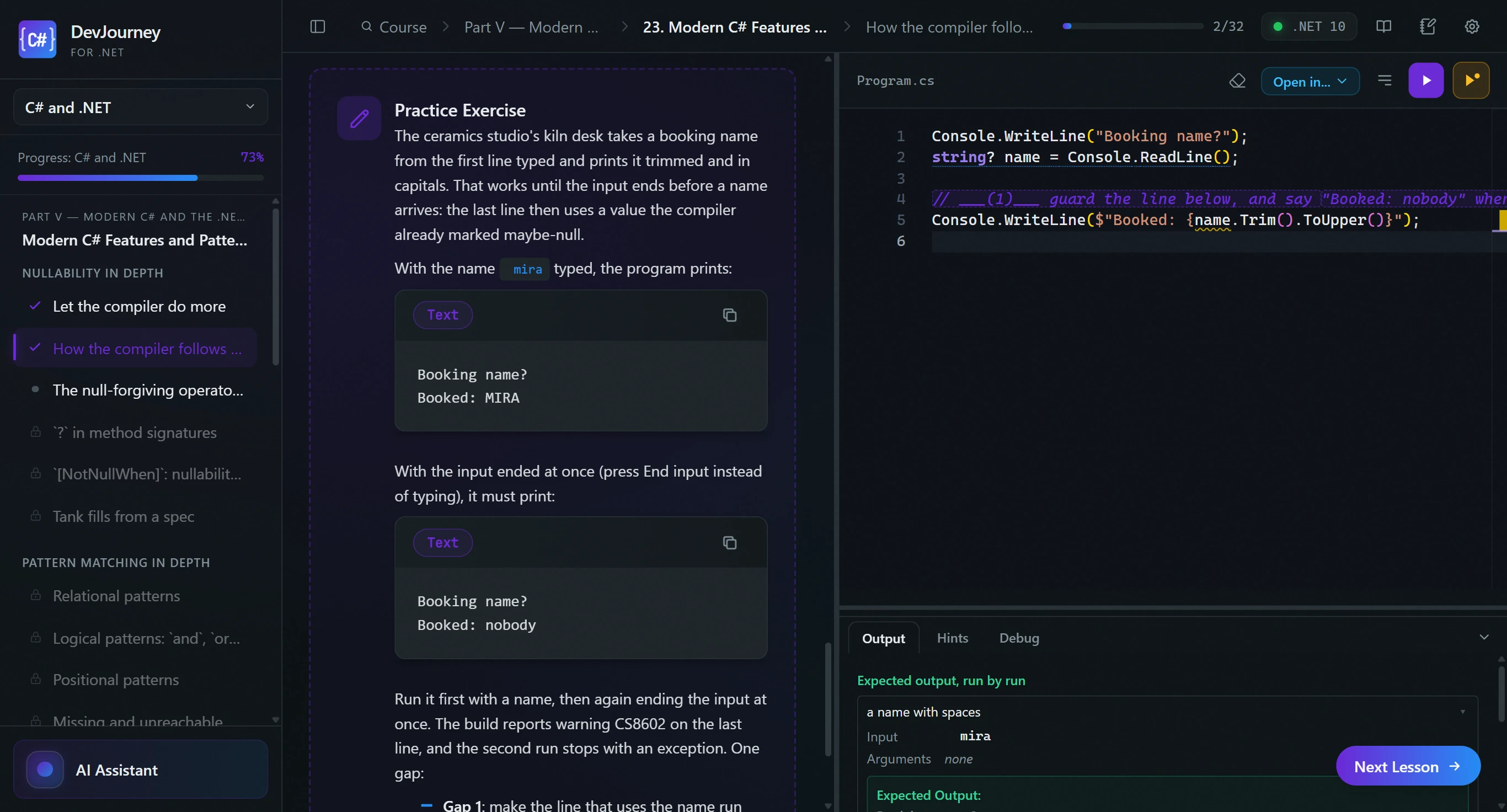Click '23. Modern C# Features ...' breadcrumb
Viewport: 1507px width, 812px height.
pyautogui.click(x=735, y=27)
